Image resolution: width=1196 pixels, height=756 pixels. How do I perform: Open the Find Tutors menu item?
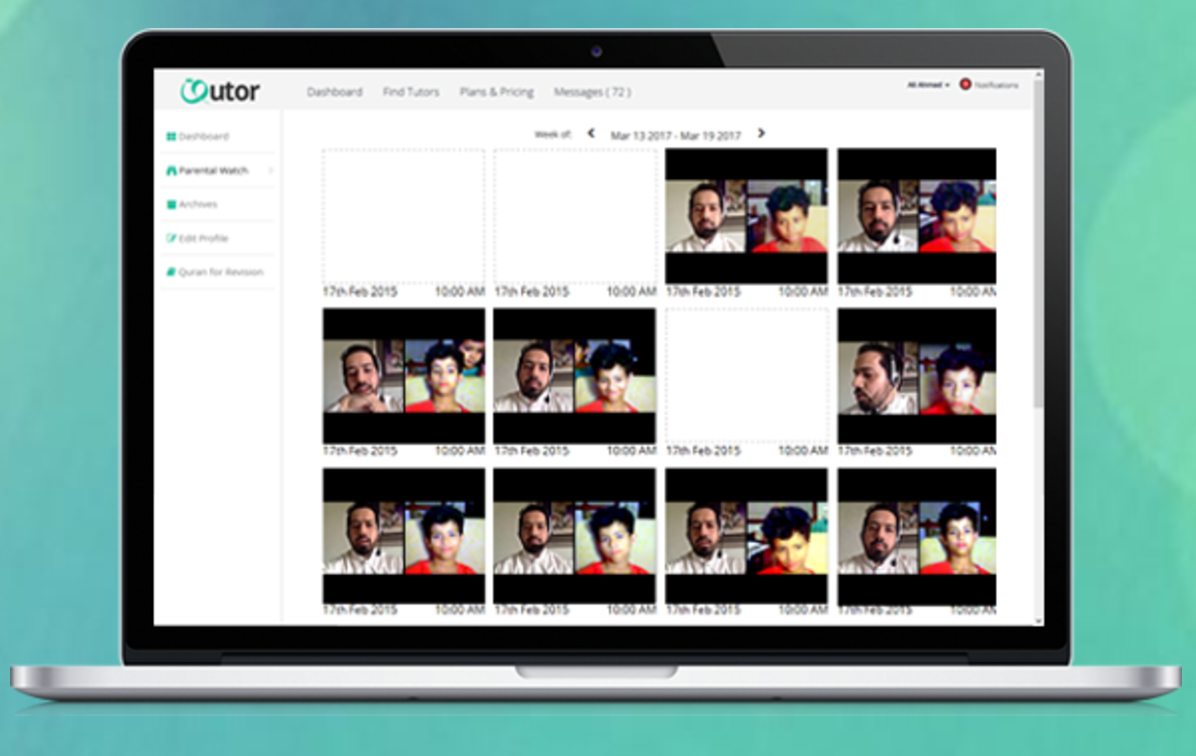pos(410,91)
